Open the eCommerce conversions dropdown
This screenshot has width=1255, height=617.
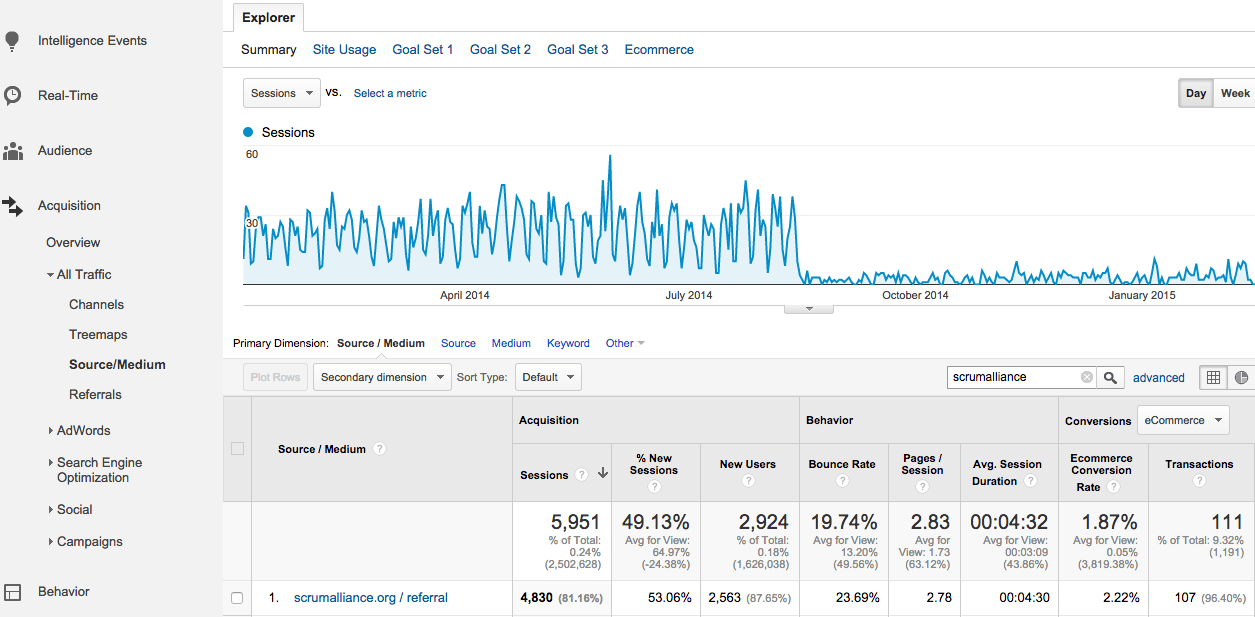(1183, 420)
